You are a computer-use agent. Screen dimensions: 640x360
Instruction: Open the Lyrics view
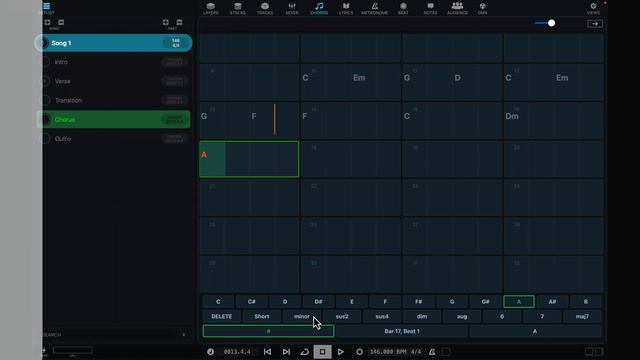pyautogui.click(x=346, y=8)
